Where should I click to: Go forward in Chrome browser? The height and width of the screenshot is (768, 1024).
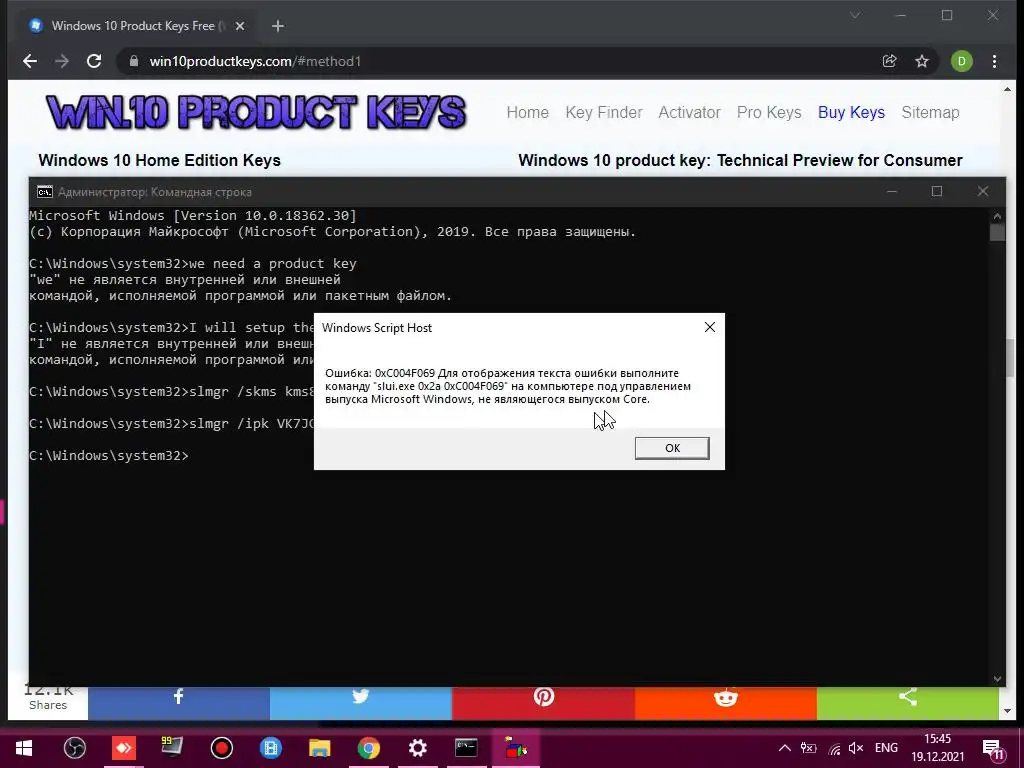pos(62,61)
